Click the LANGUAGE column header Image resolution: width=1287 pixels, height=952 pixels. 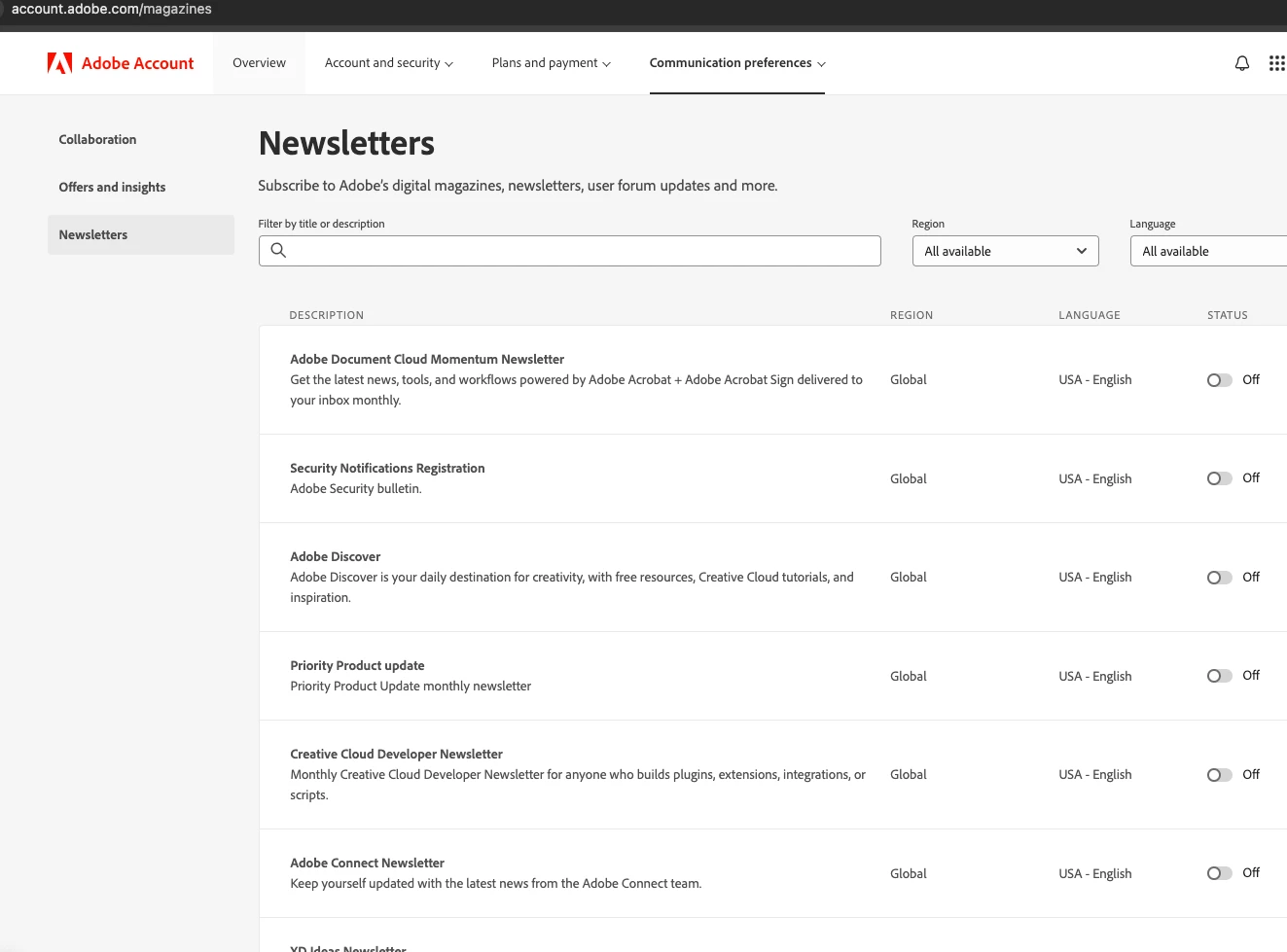[1090, 315]
